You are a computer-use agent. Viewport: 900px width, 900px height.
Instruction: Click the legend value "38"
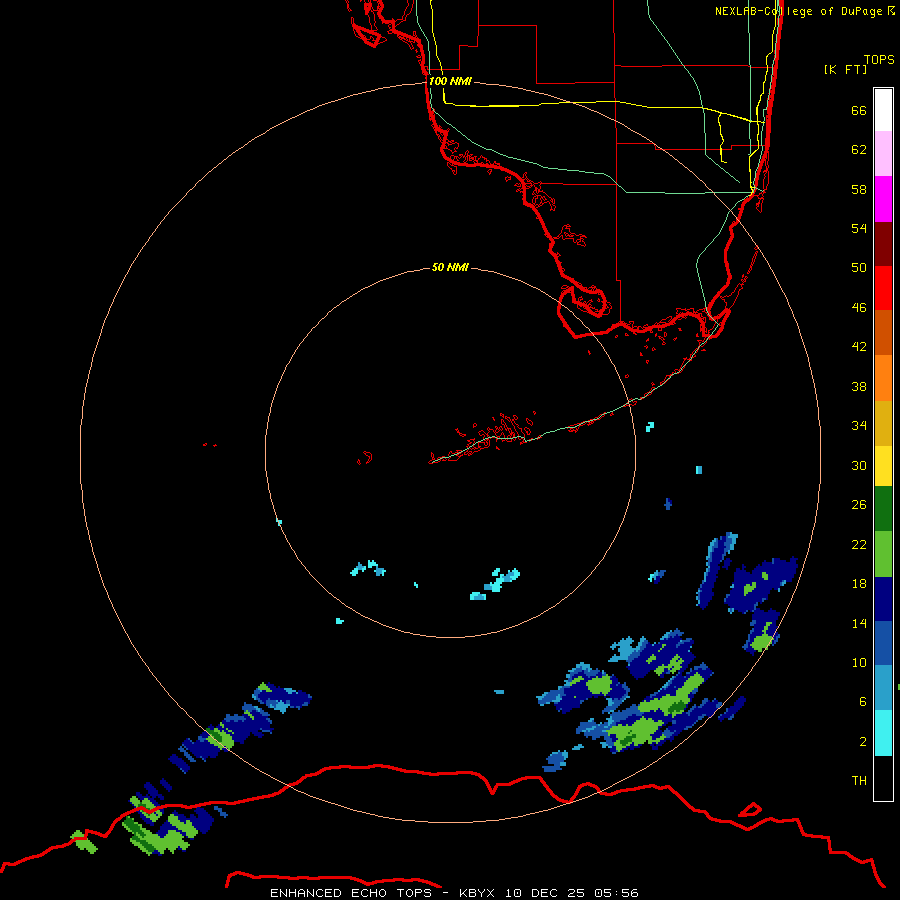pyautogui.click(x=859, y=386)
